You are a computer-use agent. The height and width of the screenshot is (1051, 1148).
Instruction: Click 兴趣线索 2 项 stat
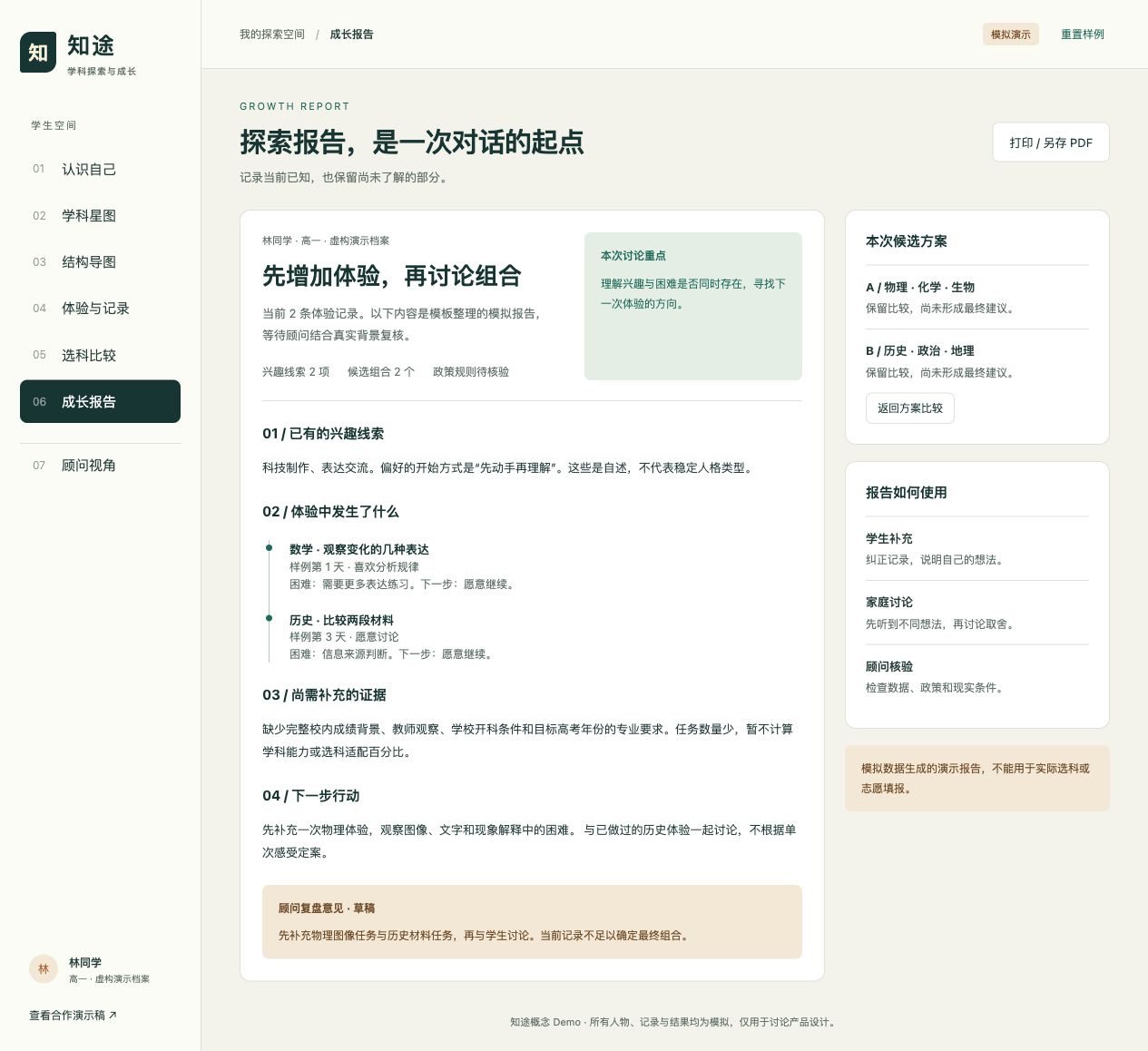coord(296,371)
